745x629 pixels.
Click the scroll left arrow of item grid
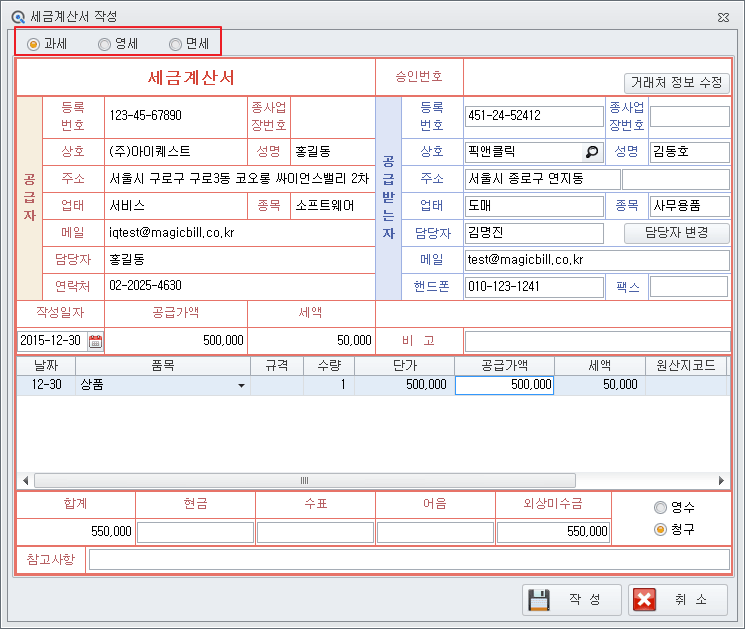(x=26, y=481)
